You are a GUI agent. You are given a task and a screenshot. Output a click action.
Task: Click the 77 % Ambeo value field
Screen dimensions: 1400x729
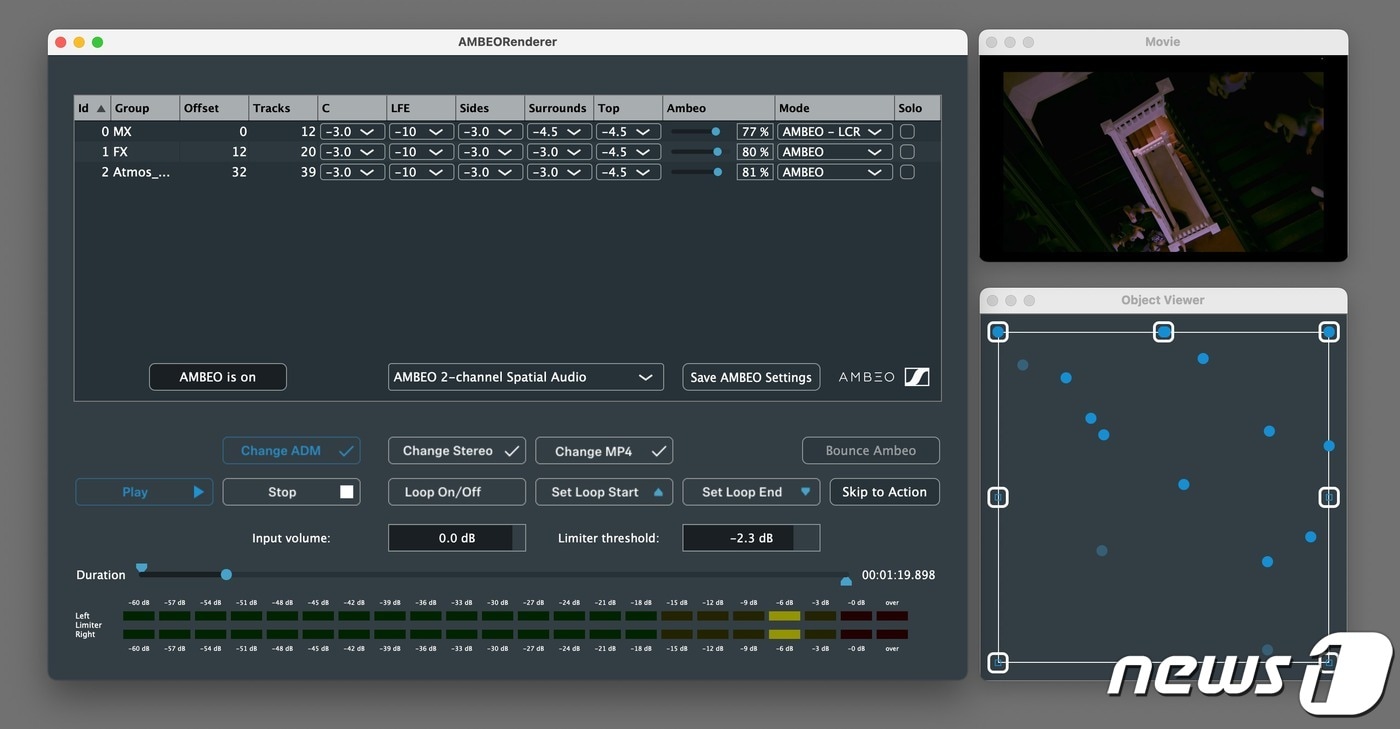tap(755, 131)
